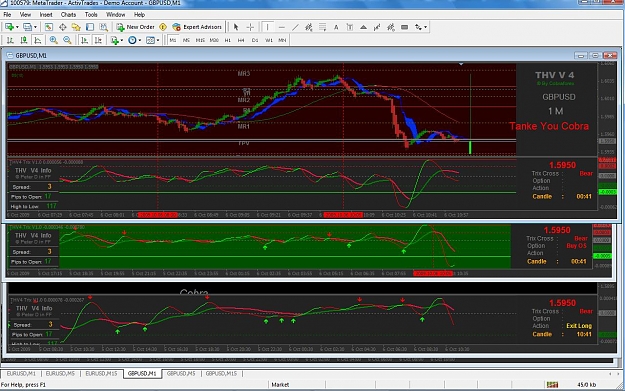Select the Fibonacci retracement tool
625x391 pixels.
[322, 27]
